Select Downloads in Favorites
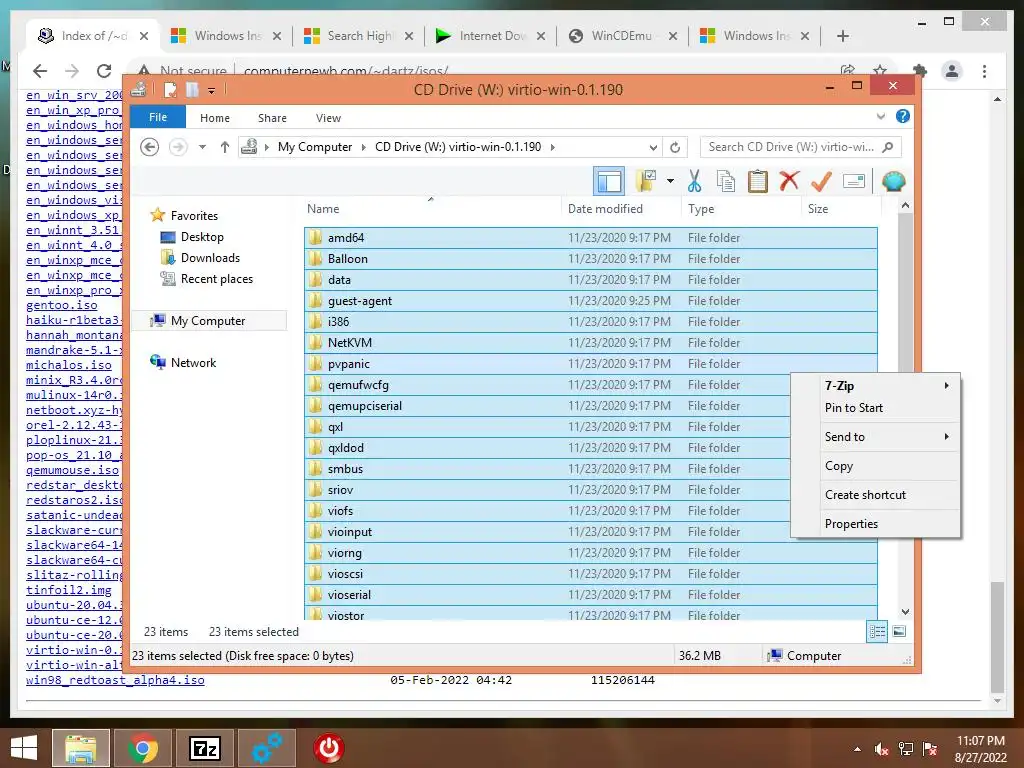Viewport: 1024px width, 768px height. [x=210, y=258]
